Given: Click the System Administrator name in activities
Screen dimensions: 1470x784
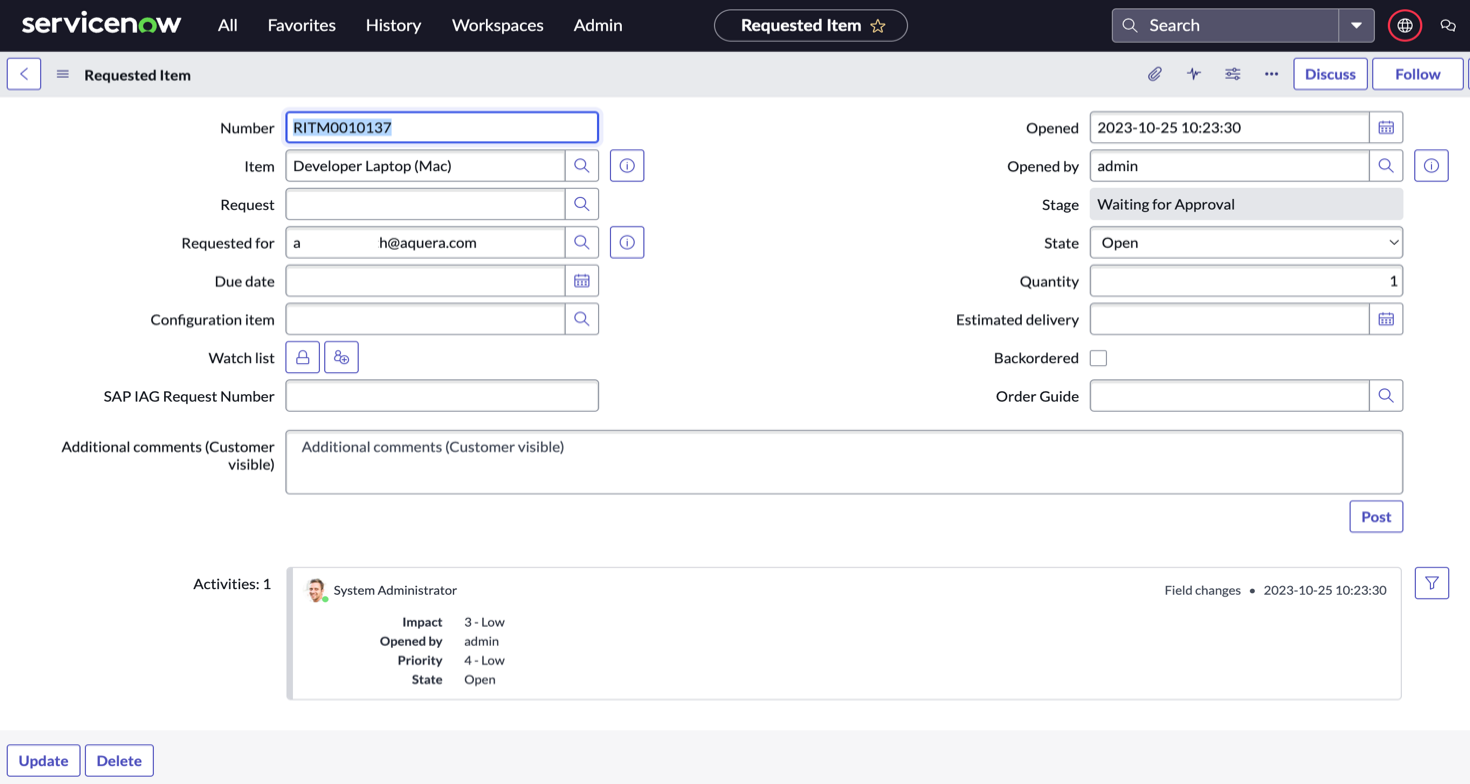Looking at the screenshot, I should click(395, 591).
